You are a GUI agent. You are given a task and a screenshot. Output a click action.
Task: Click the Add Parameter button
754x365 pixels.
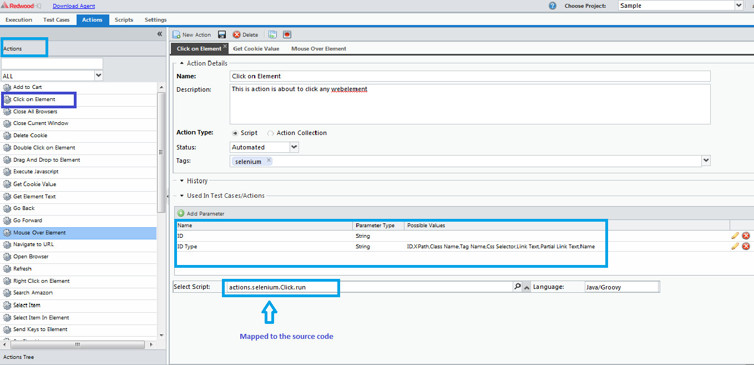(201, 214)
